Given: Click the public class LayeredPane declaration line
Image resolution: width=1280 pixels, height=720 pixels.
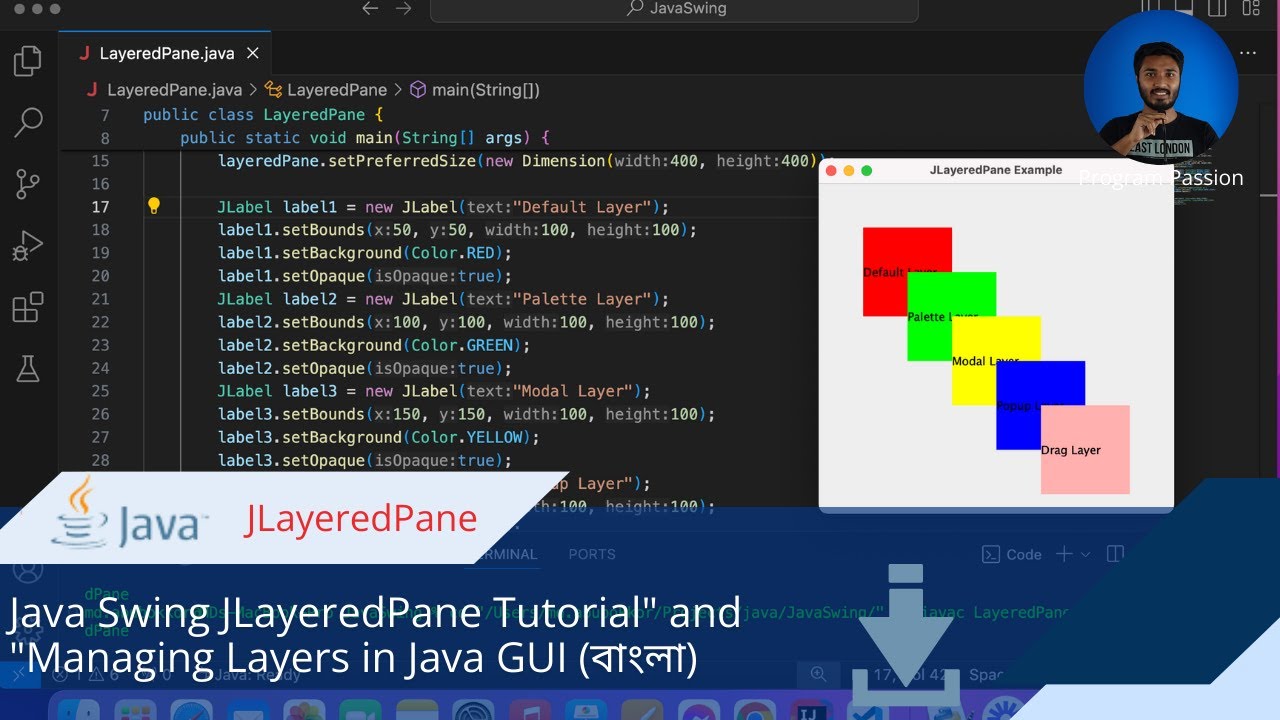Looking at the screenshot, I should click(263, 115).
